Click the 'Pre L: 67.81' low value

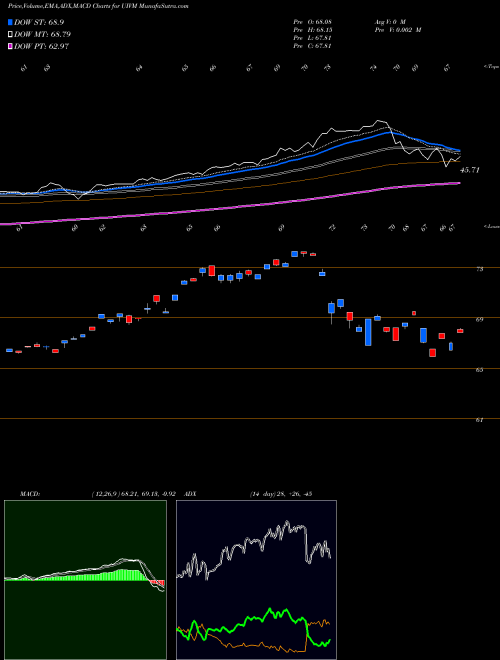[312, 38]
